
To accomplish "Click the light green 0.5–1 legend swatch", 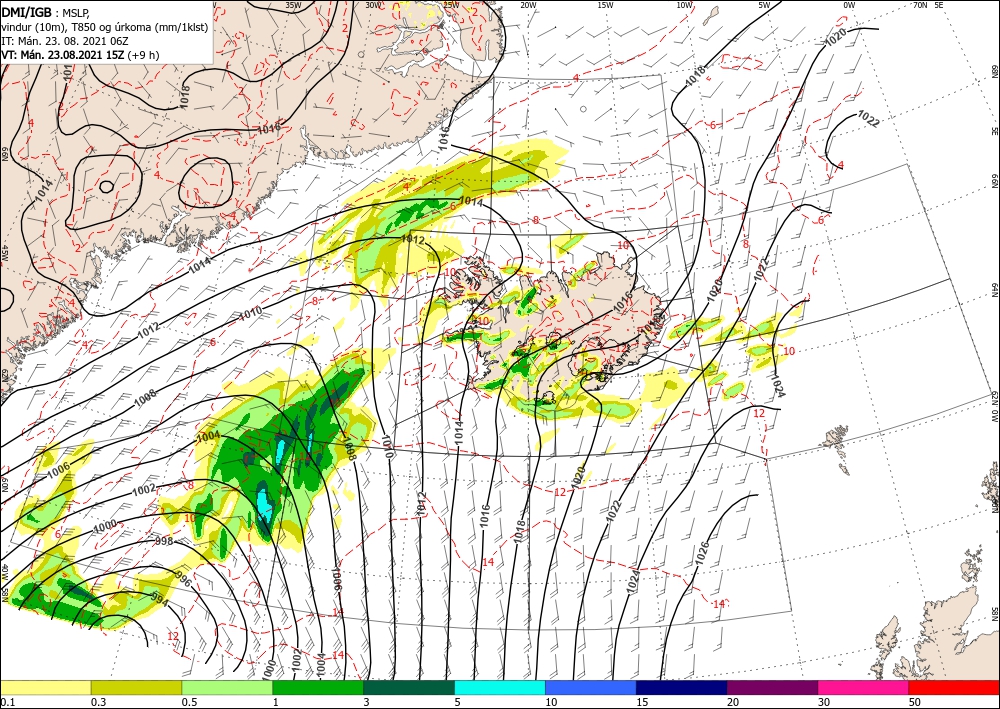I will (227, 687).
